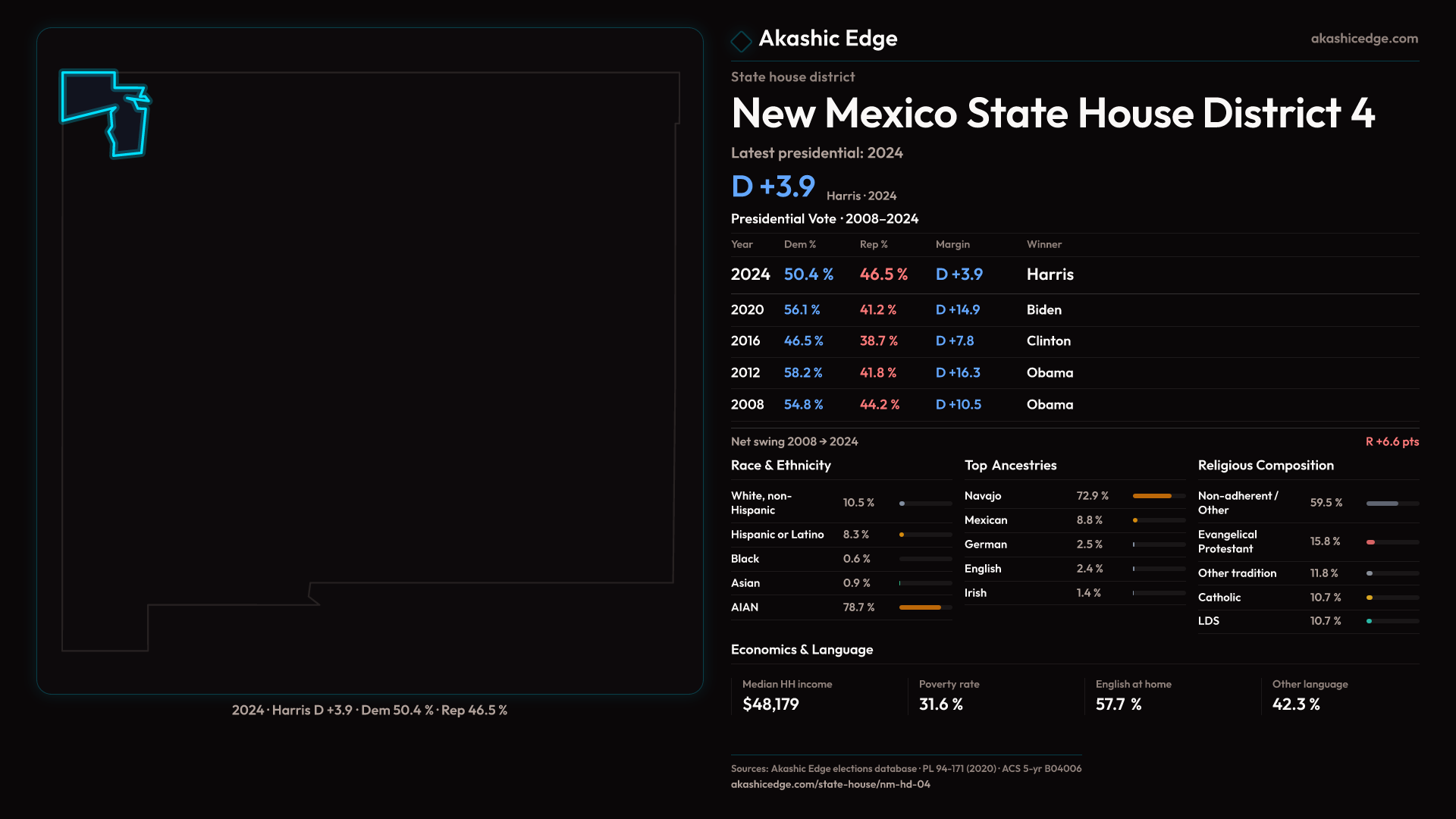Viewport: 1456px width, 819px height.
Task: Click the Median HH income value
Action: tap(770, 704)
